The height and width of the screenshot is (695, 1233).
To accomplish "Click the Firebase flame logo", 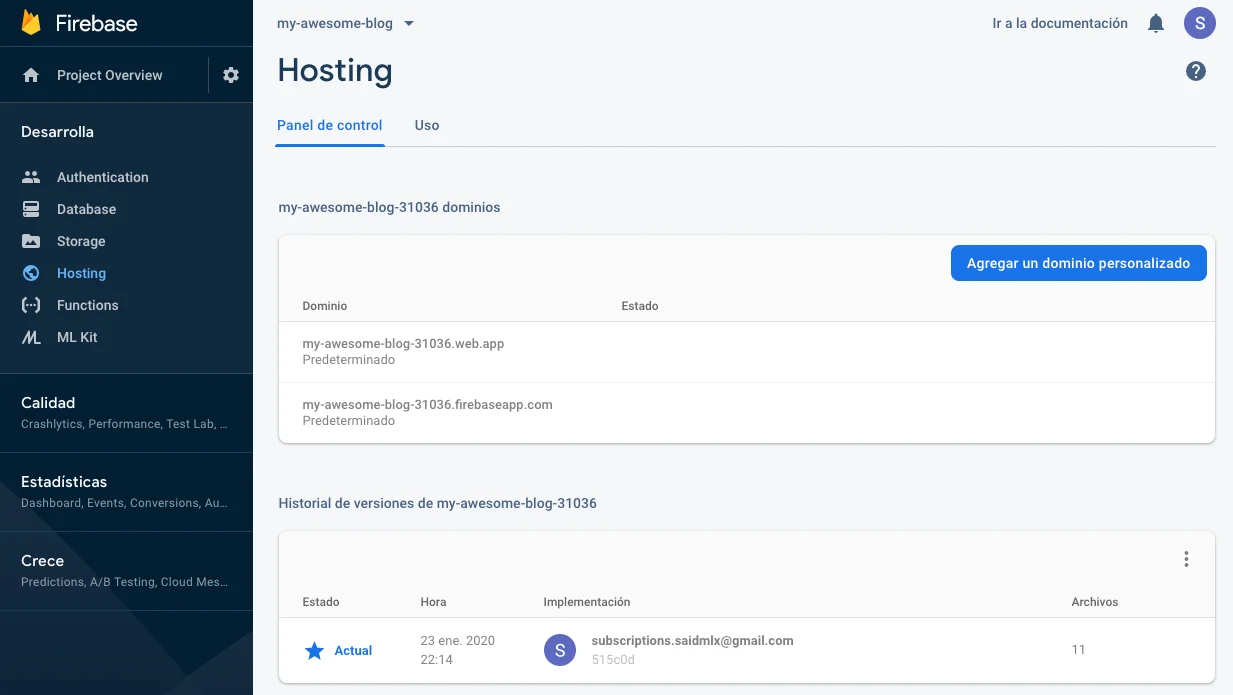I will tap(31, 23).
